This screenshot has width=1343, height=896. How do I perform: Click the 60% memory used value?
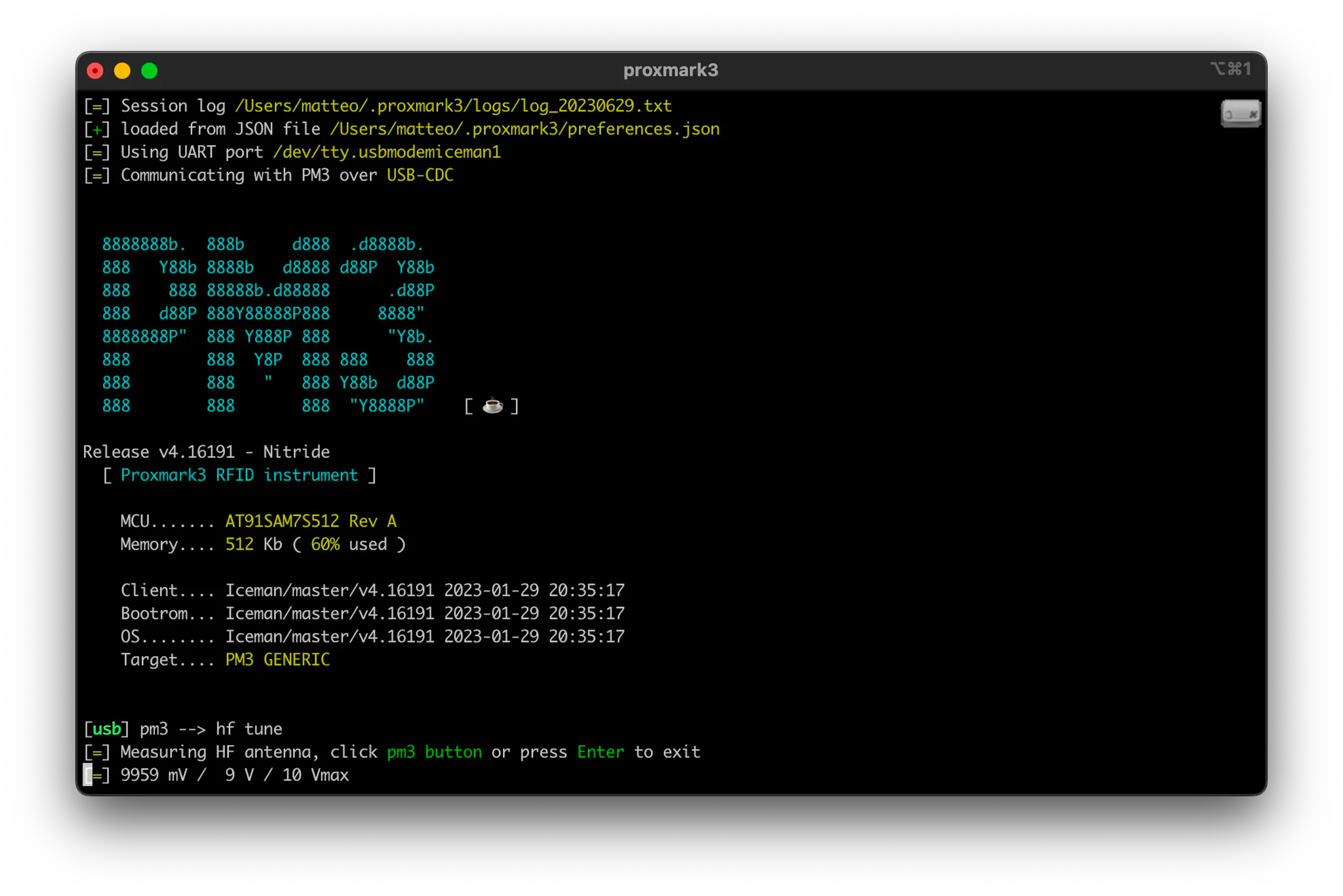click(x=325, y=544)
